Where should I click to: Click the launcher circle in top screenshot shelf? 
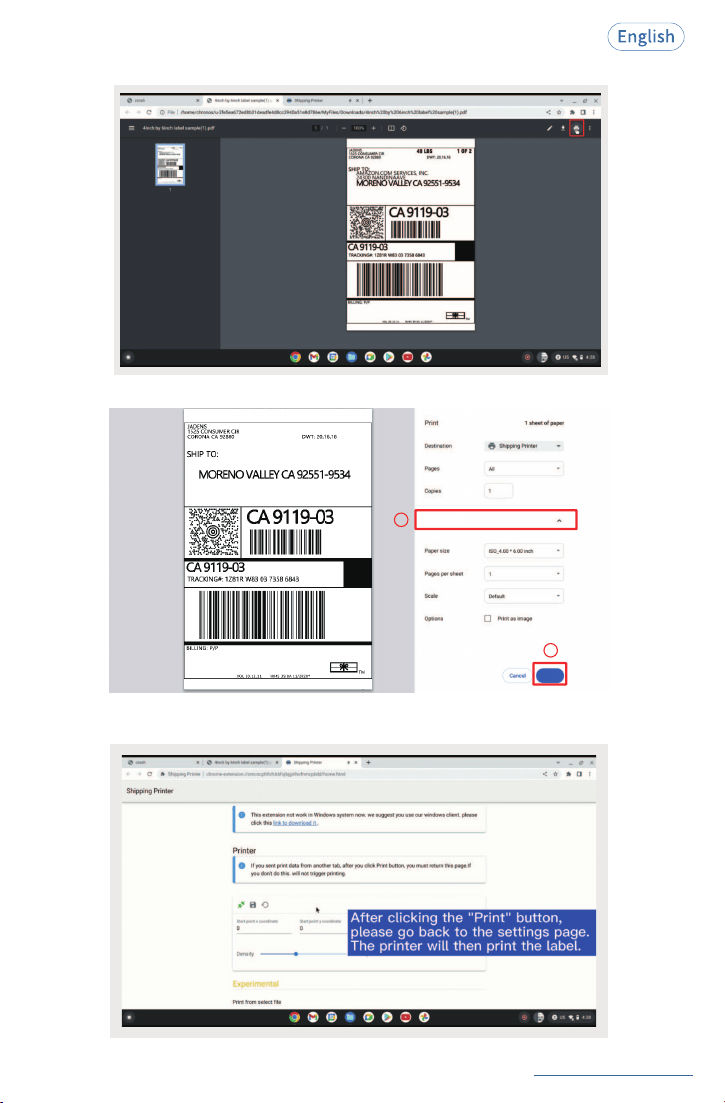coord(128,357)
